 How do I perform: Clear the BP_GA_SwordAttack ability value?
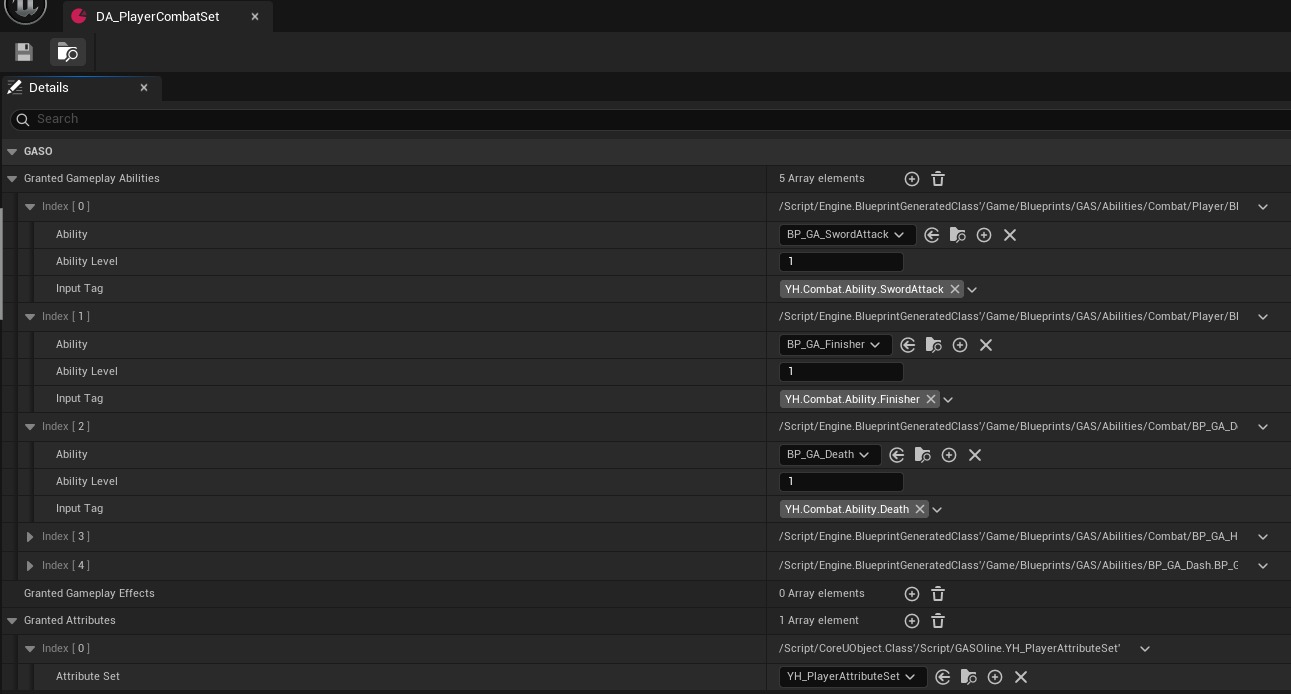(x=1010, y=235)
